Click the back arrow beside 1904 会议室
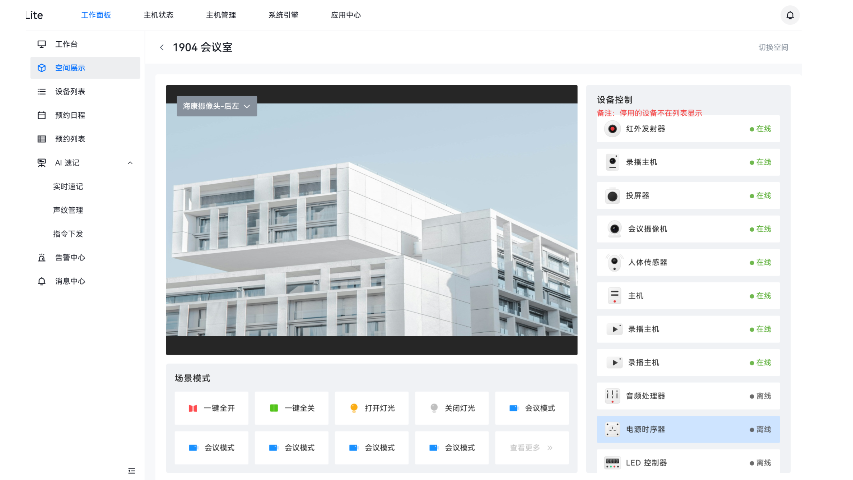This screenshot has width=853, height=480. 162,47
